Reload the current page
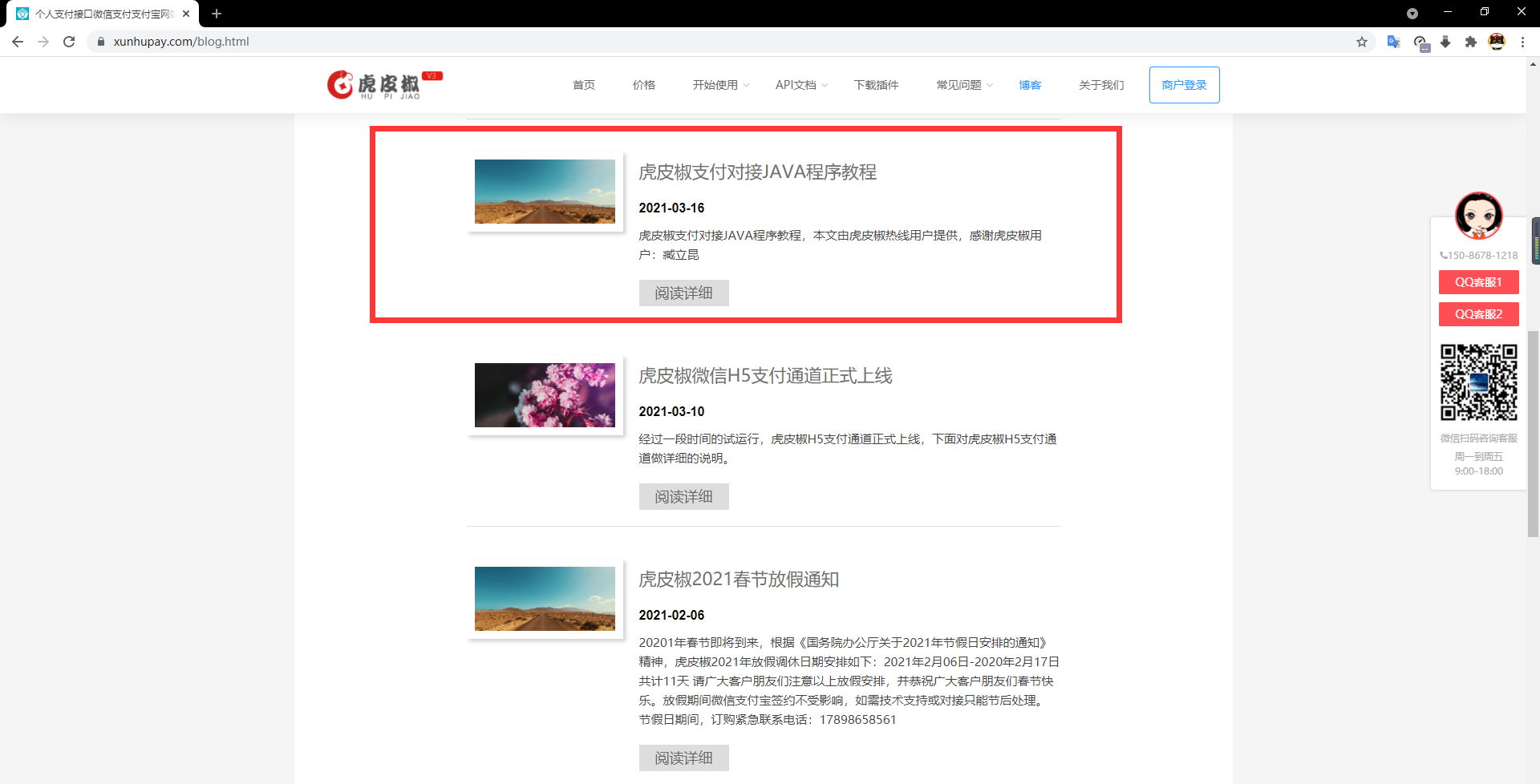The width and height of the screenshot is (1540, 784). (69, 42)
